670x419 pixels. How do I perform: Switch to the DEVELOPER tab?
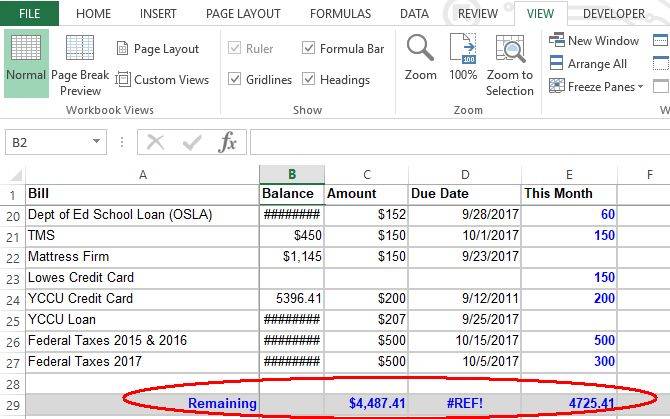614,14
